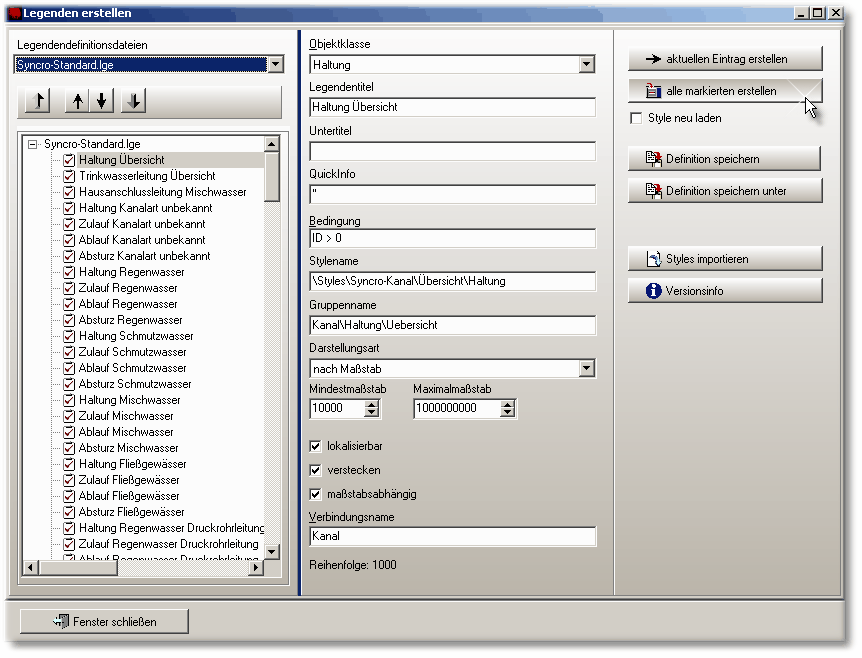
Task: Import styles via 'Styles importieren'
Action: coord(725,259)
